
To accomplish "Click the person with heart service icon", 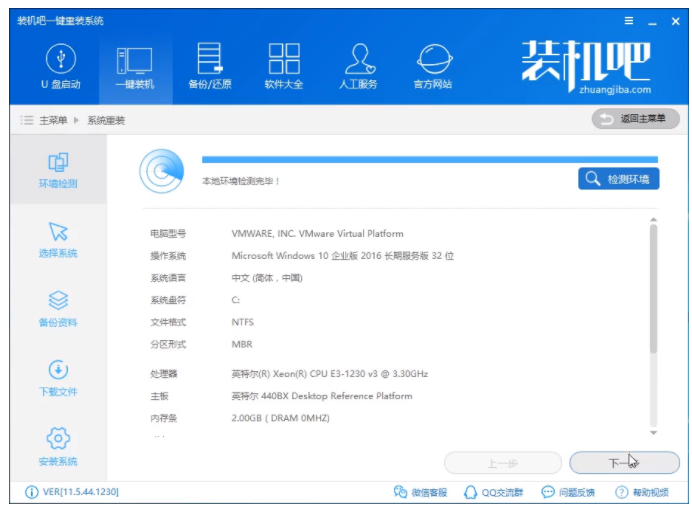I will tap(360, 58).
